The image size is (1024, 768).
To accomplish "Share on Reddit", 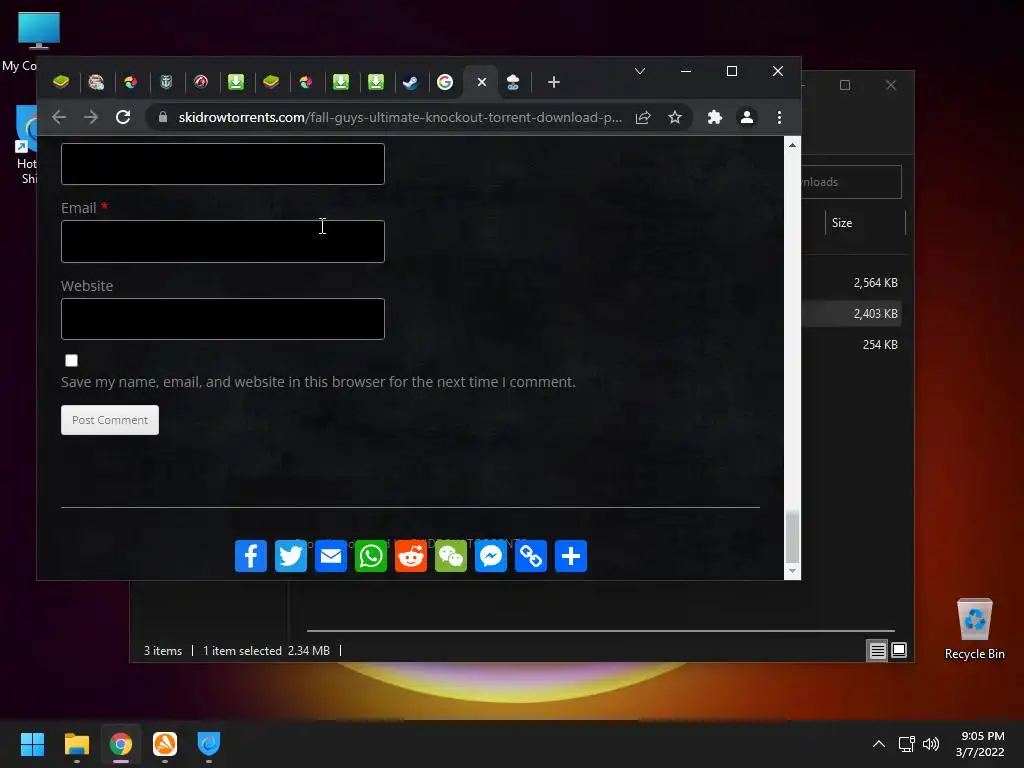I will pyautogui.click(x=411, y=556).
